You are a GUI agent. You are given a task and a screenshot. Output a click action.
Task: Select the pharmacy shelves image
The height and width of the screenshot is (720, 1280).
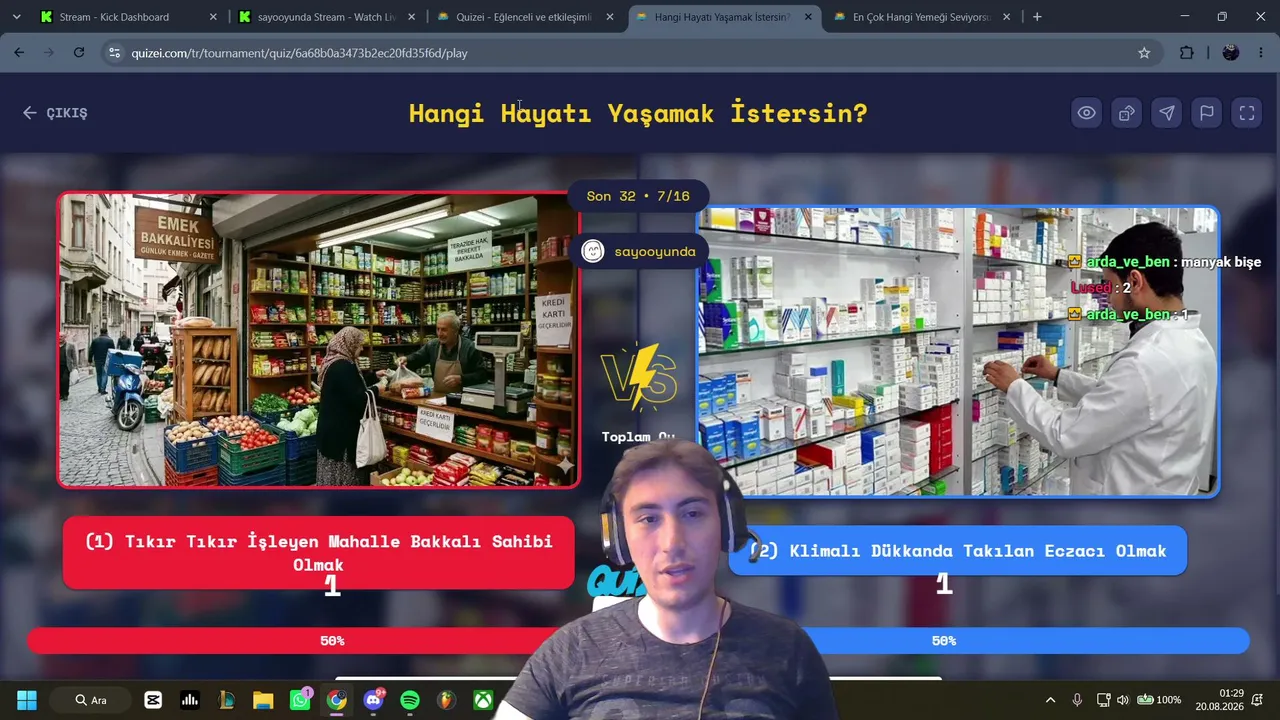(958, 352)
